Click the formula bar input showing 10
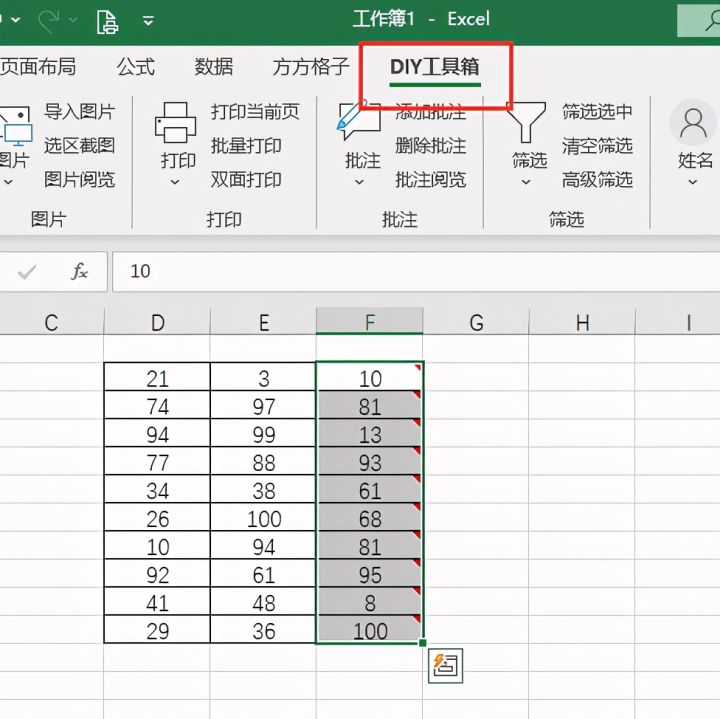 pos(416,271)
